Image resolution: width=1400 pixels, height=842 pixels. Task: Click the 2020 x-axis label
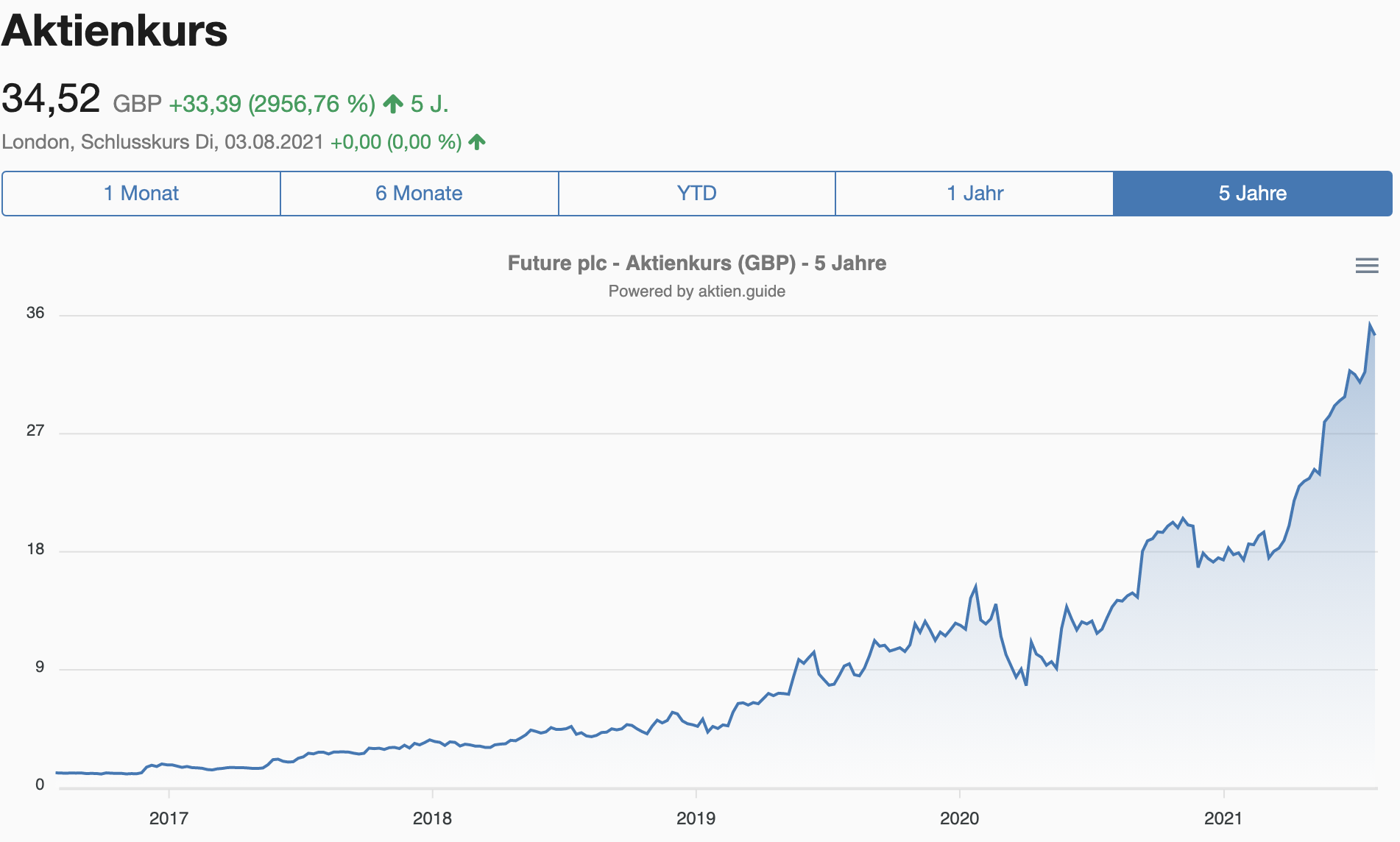[x=960, y=818]
